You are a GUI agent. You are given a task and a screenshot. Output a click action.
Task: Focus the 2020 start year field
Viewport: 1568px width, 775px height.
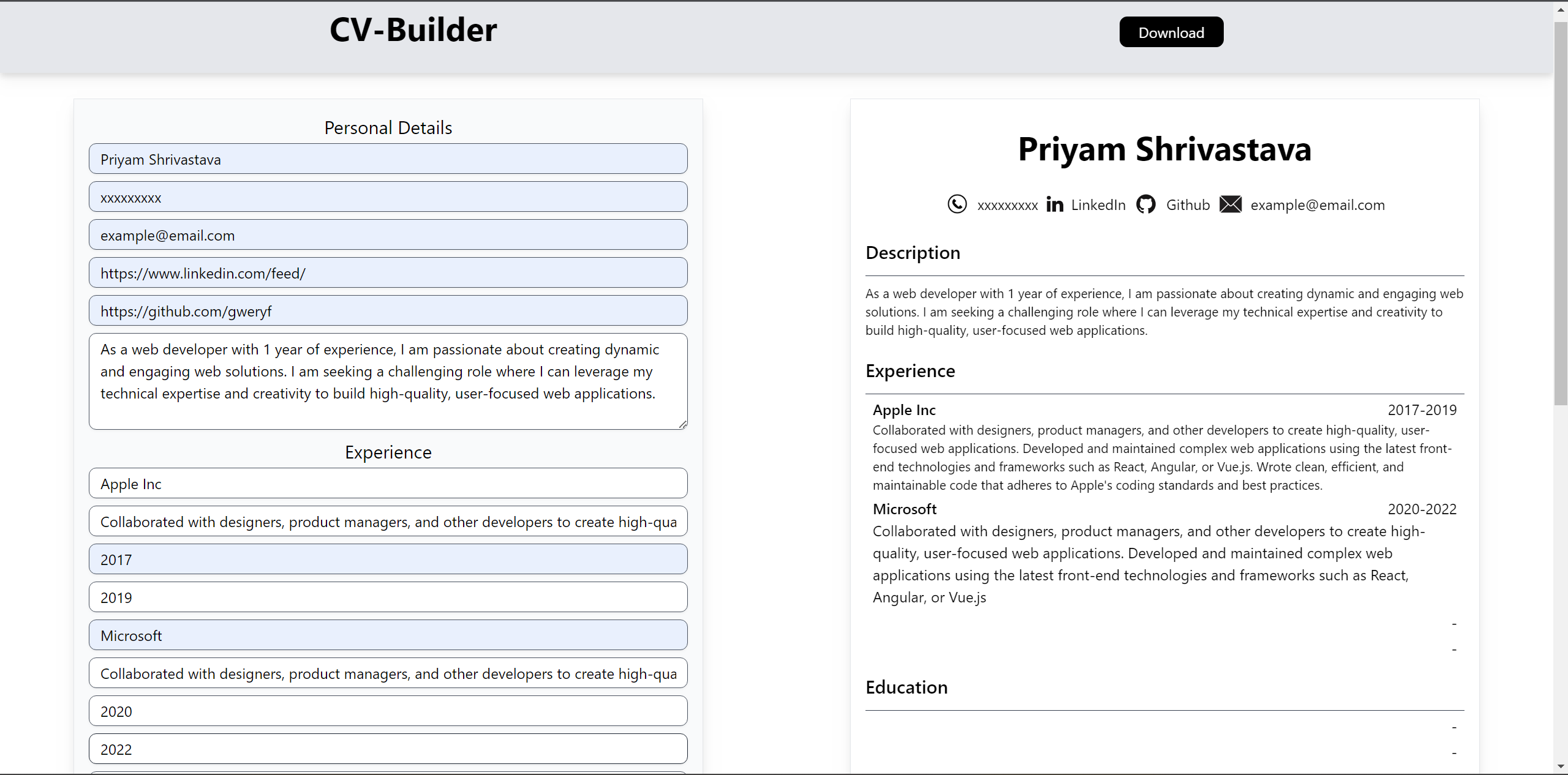click(x=388, y=711)
